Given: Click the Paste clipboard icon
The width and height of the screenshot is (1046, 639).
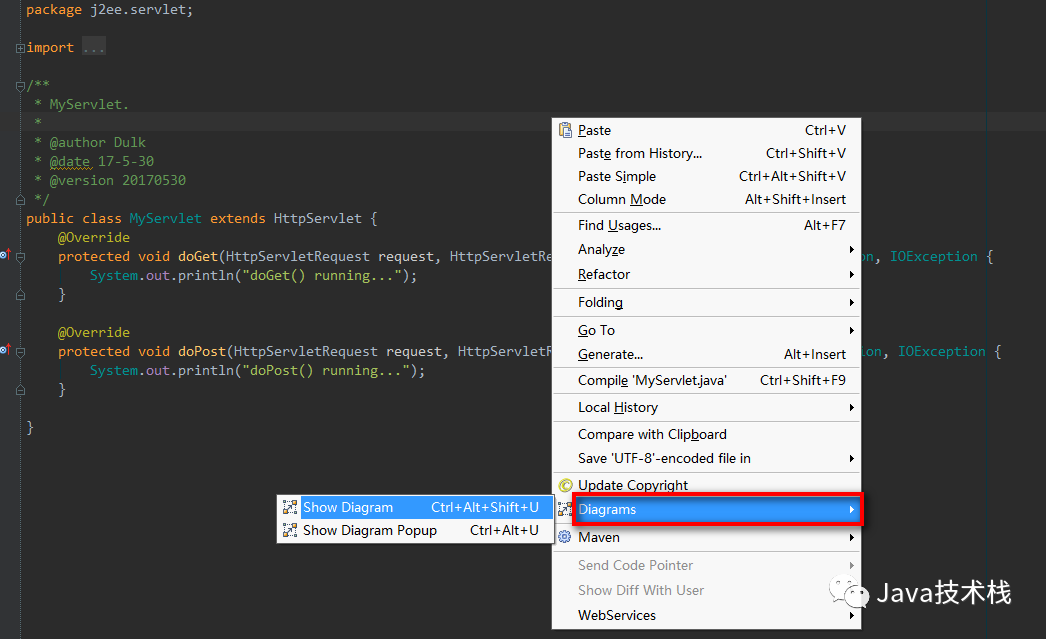Looking at the screenshot, I should click(x=565, y=130).
